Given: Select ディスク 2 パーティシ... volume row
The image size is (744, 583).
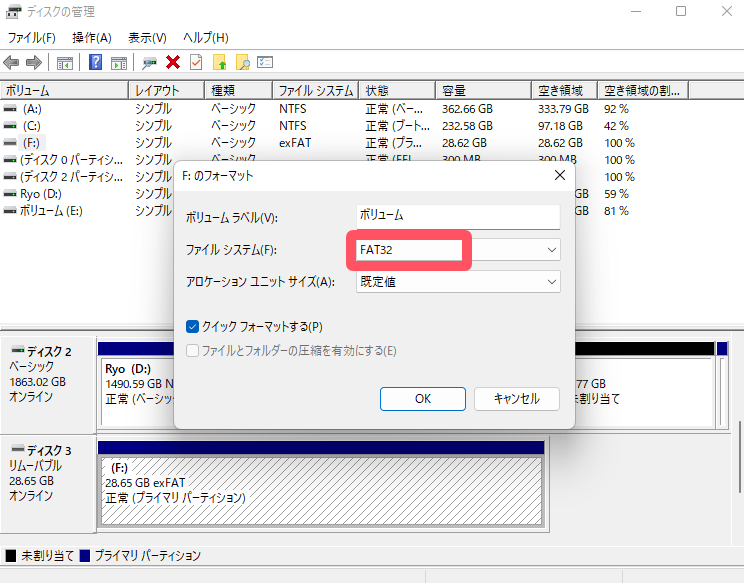Looking at the screenshot, I should (71, 177).
